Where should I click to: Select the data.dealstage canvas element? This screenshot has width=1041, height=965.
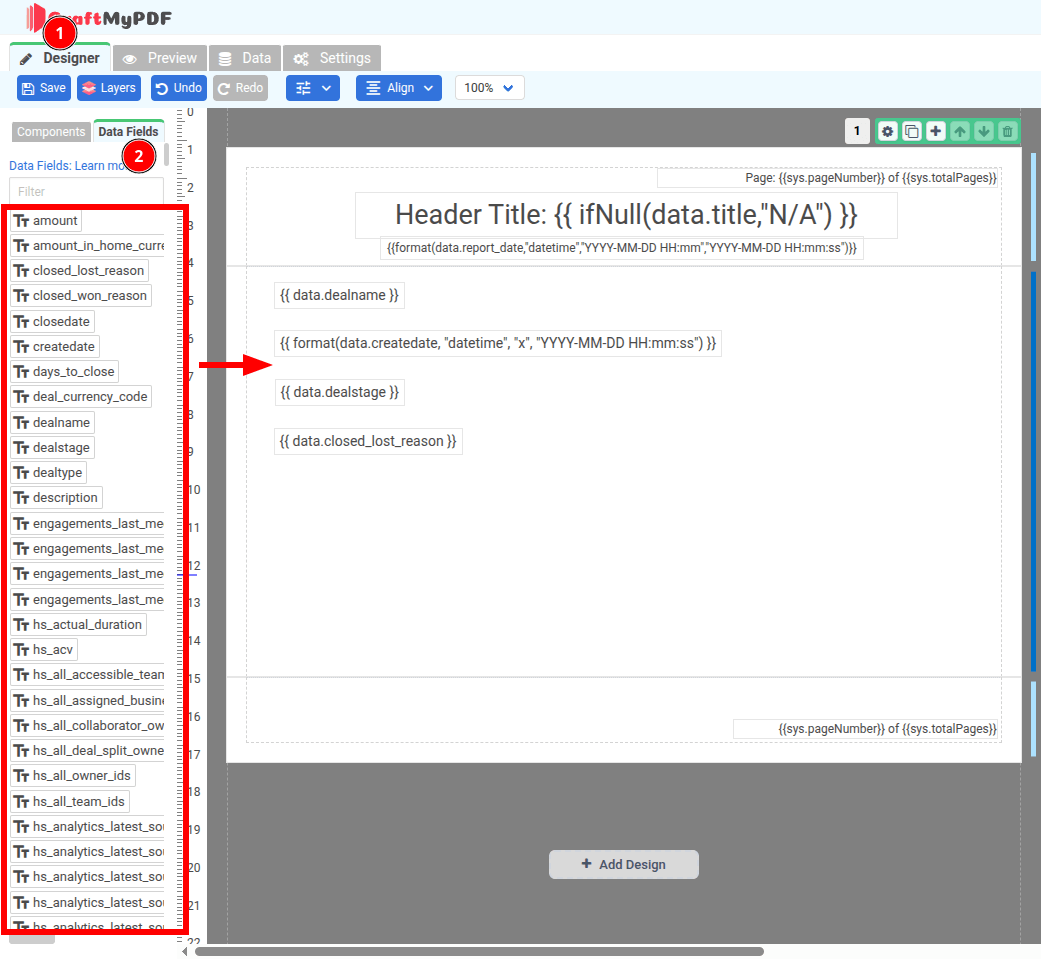point(339,392)
